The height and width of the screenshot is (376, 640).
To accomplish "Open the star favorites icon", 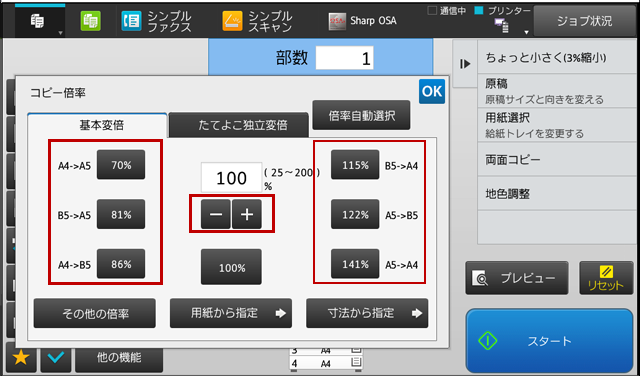I will 21,358.
